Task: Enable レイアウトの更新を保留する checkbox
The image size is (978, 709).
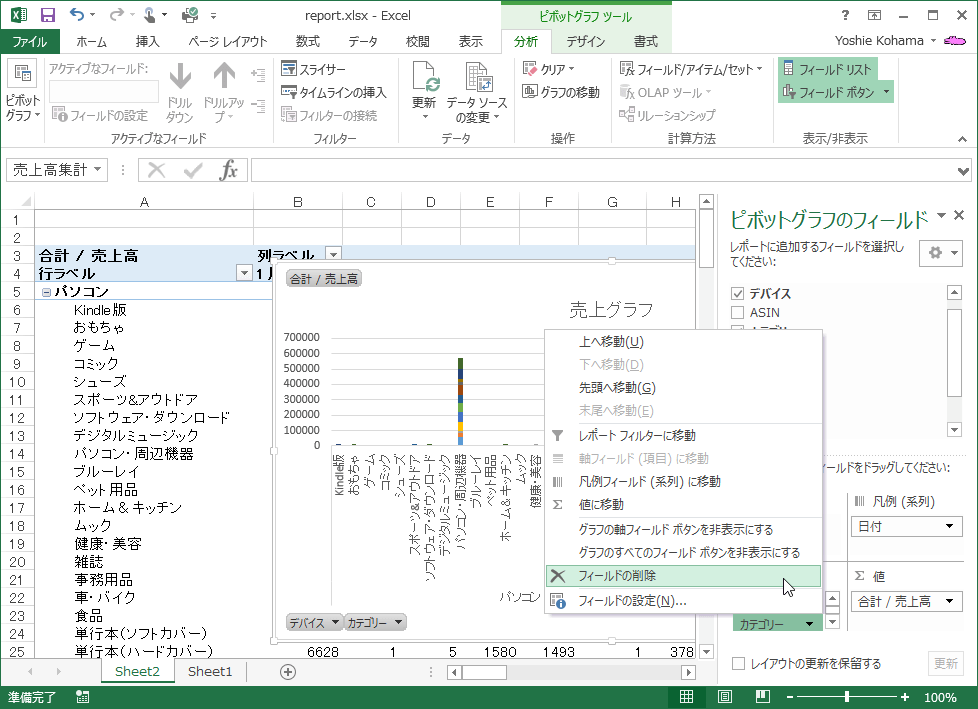Action: click(738, 663)
